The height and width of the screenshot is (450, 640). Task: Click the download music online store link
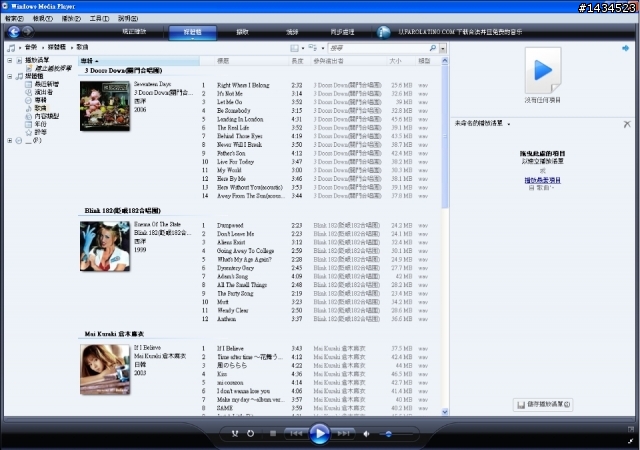(x=460, y=32)
